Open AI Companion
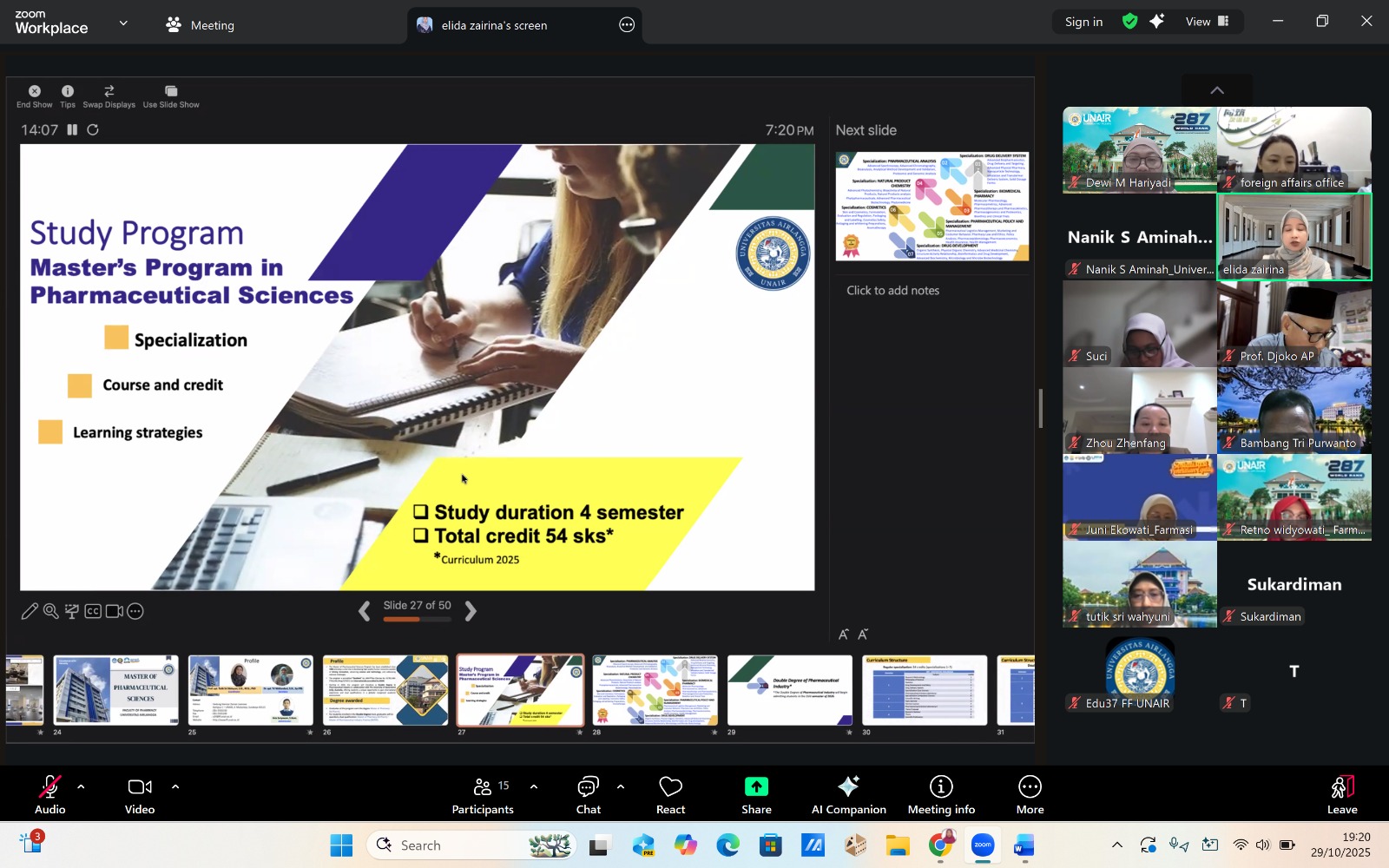This screenshot has width=1389, height=868. click(848, 794)
